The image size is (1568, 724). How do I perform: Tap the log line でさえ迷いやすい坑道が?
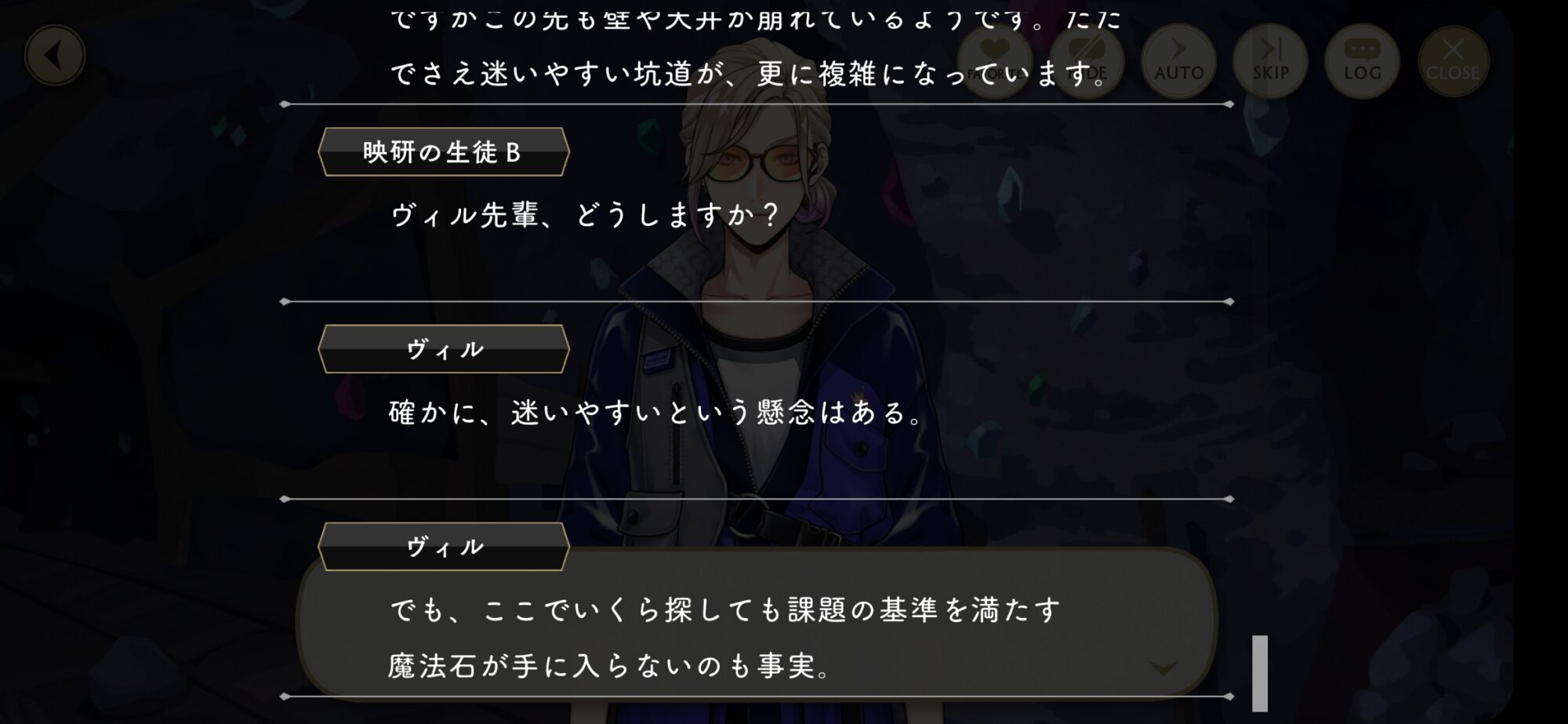click(x=750, y=74)
